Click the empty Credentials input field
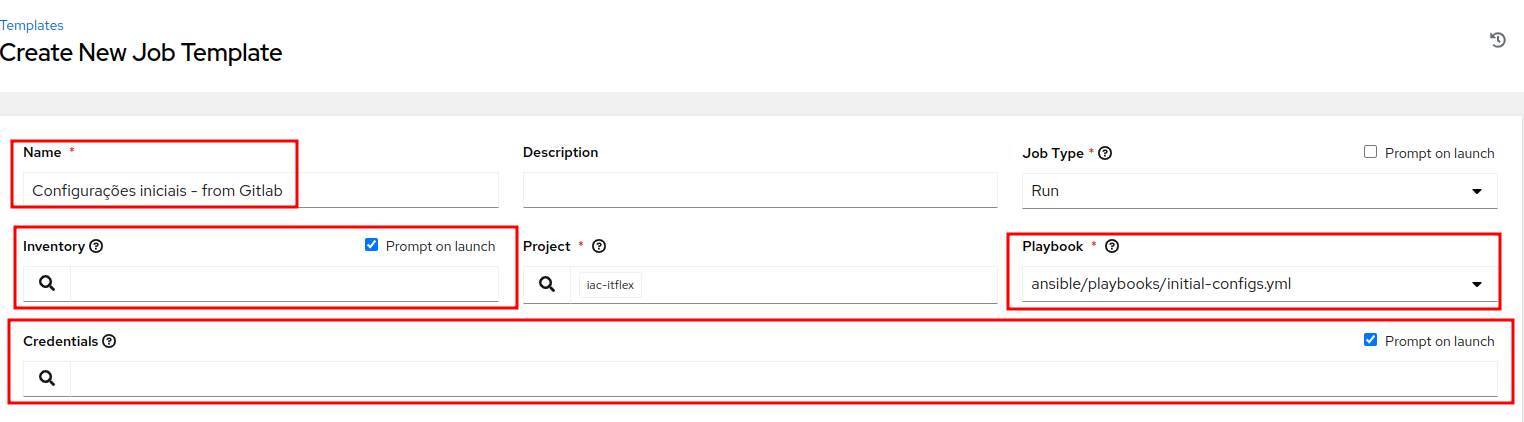 tap(784, 378)
